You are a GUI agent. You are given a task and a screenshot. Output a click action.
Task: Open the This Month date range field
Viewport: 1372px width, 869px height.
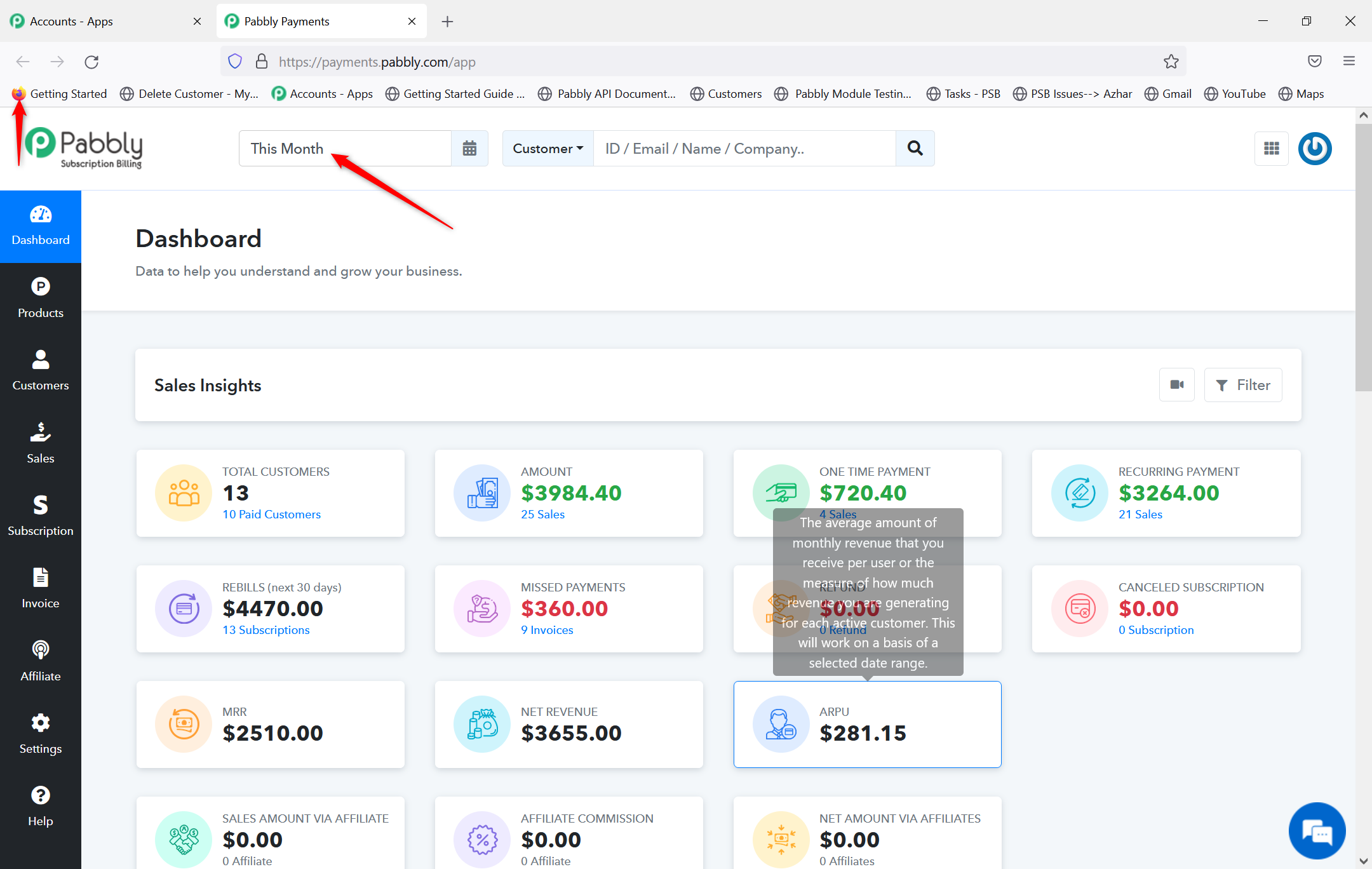[x=346, y=149]
